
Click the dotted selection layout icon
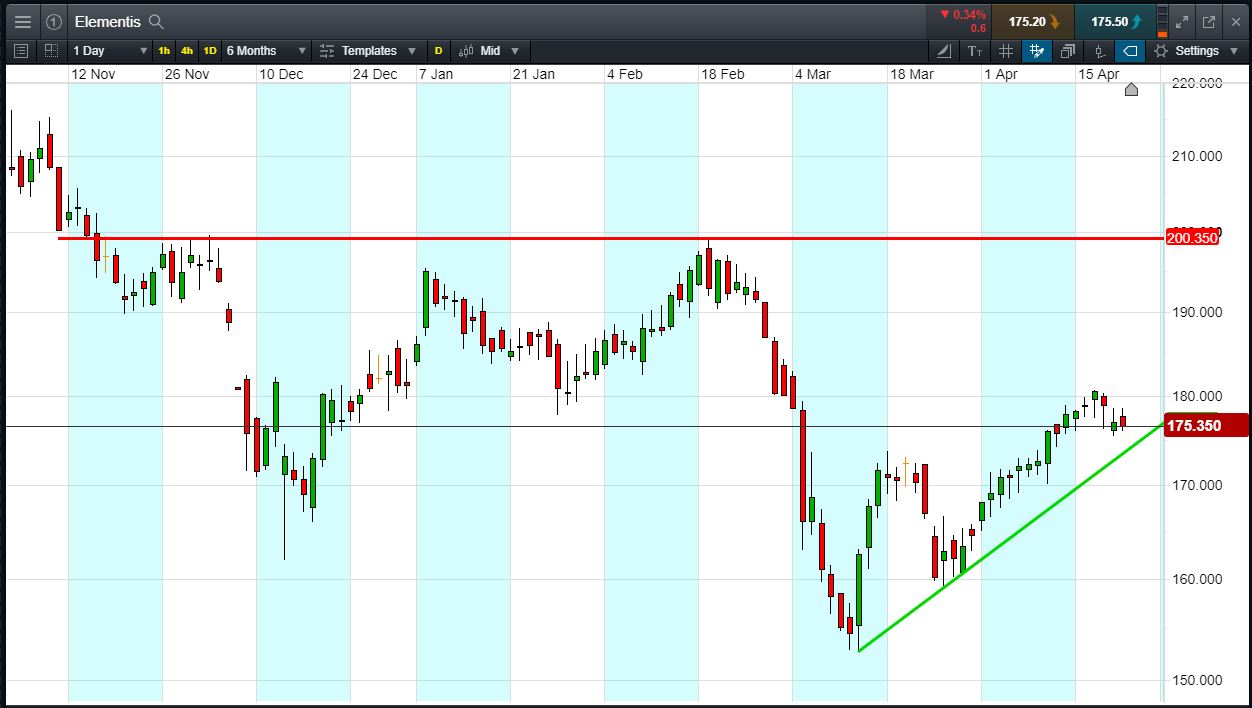[x=51, y=50]
